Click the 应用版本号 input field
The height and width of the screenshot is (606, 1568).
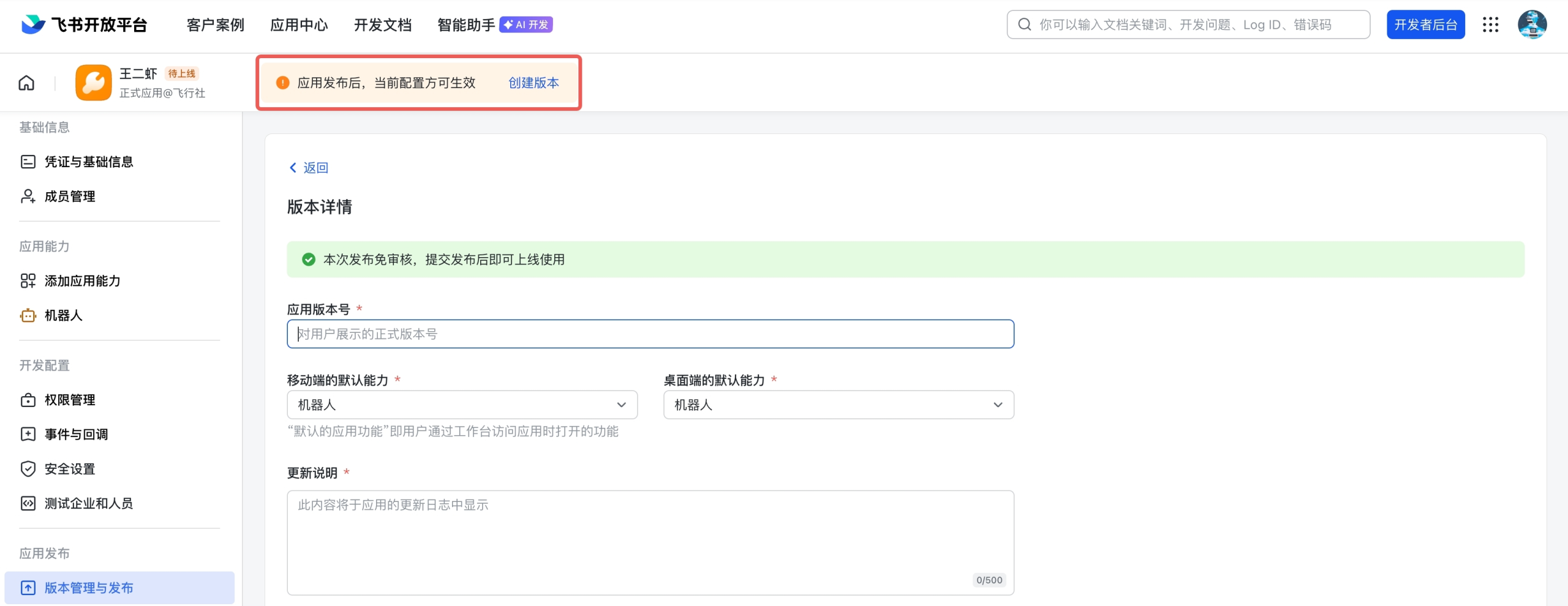(649, 334)
